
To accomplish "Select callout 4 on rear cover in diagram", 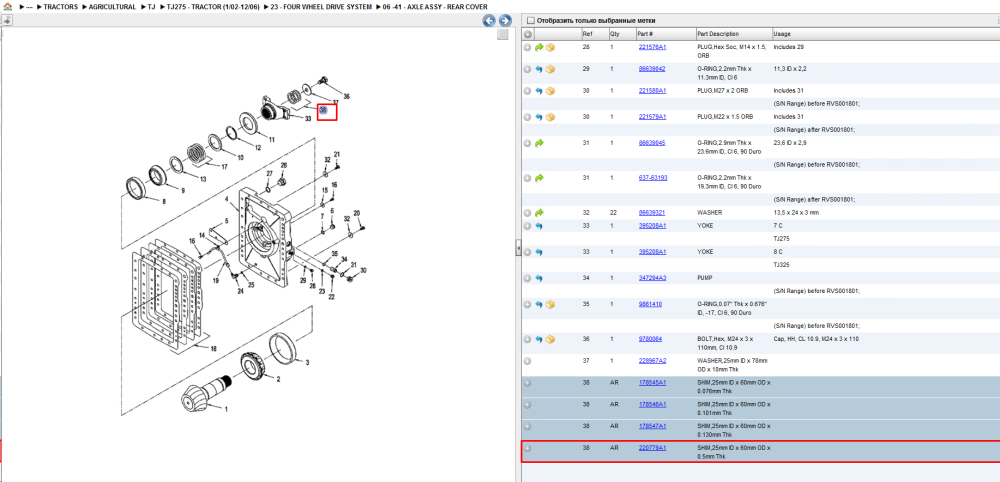I will pyautogui.click(x=225, y=200).
